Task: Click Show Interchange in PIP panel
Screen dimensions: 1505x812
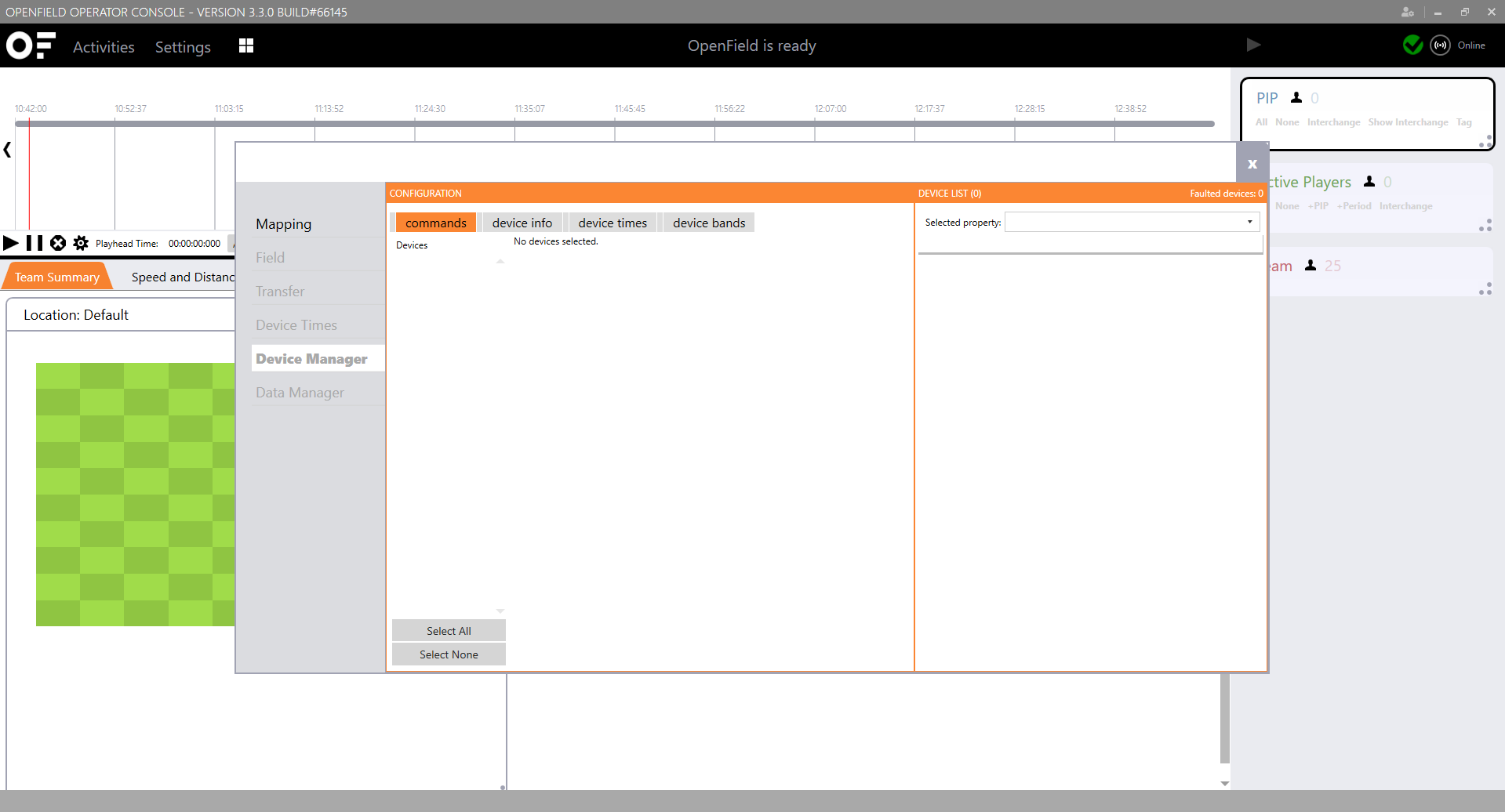Action: tap(1408, 122)
